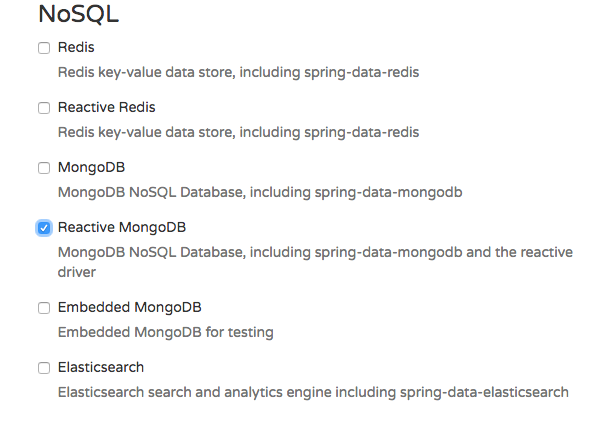Image resolution: width=610 pixels, height=421 pixels.
Task: Toggle the Elasticsearch checkbox
Action: click(x=44, y=368)
